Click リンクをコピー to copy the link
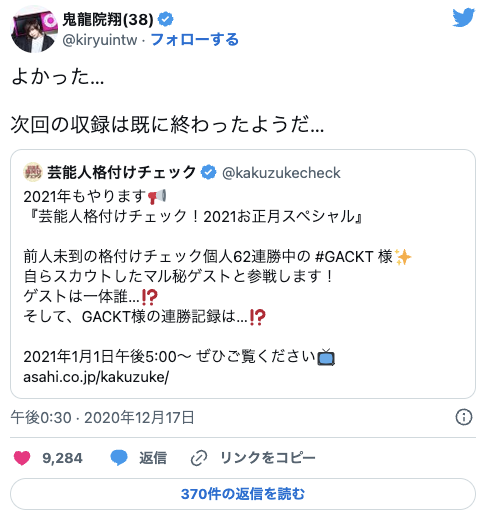The width and height of the screenshot is (491, 519). (268, 458)
